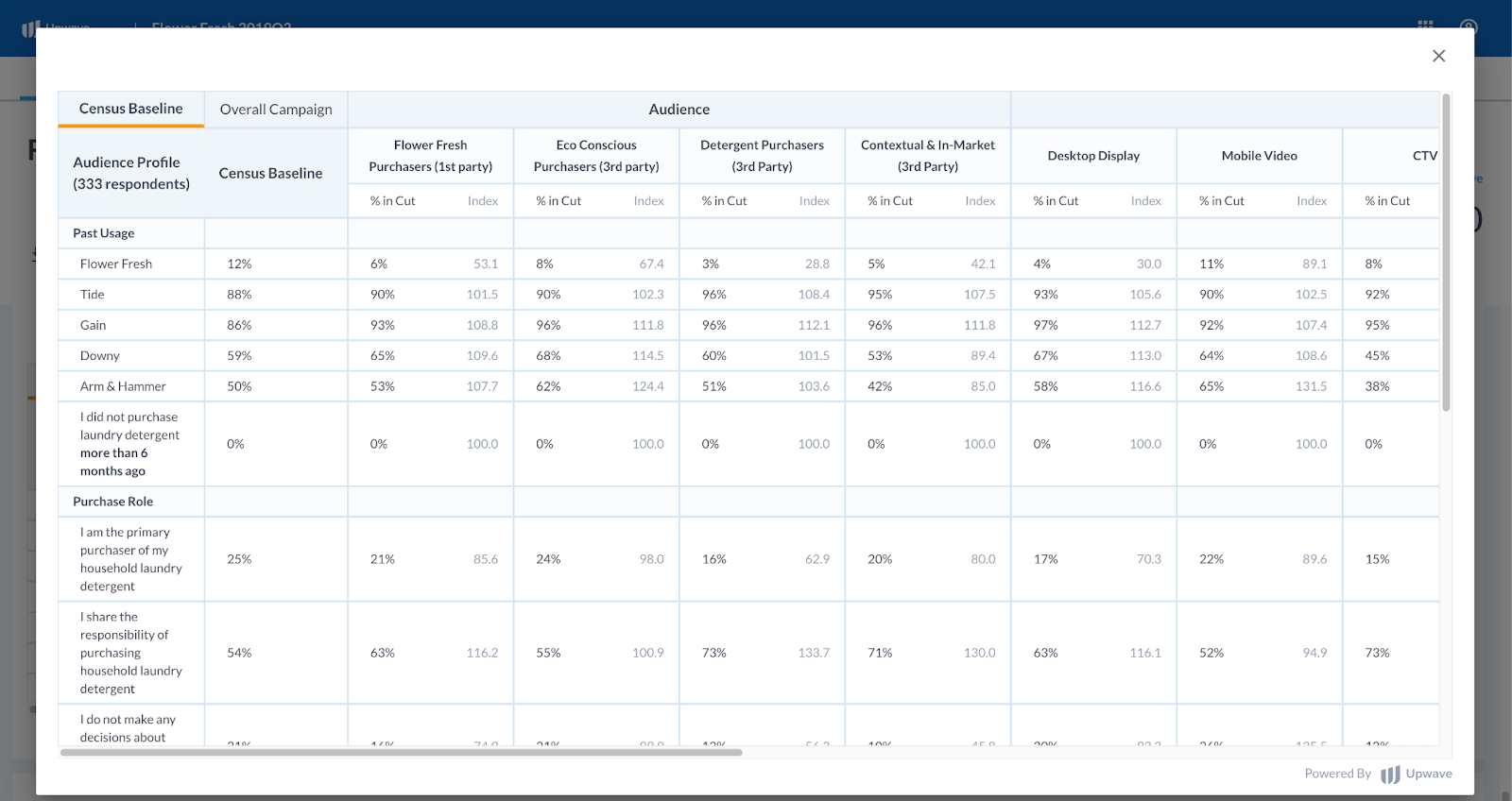Click the 124.4 index value for Arm & Hammer
The height and width of the screenshot is (801, 1512).
pyautogui.click(x=648, y=386)
